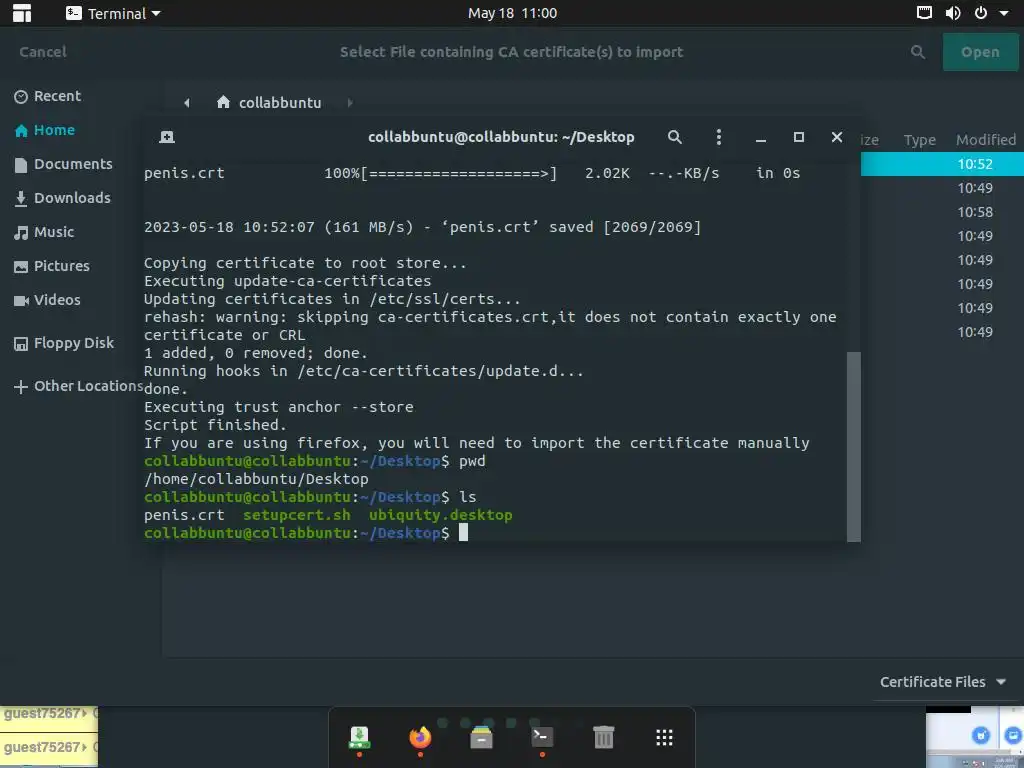Sort file list by Type column
1024x768 pixels.
(x=920, y=140)
